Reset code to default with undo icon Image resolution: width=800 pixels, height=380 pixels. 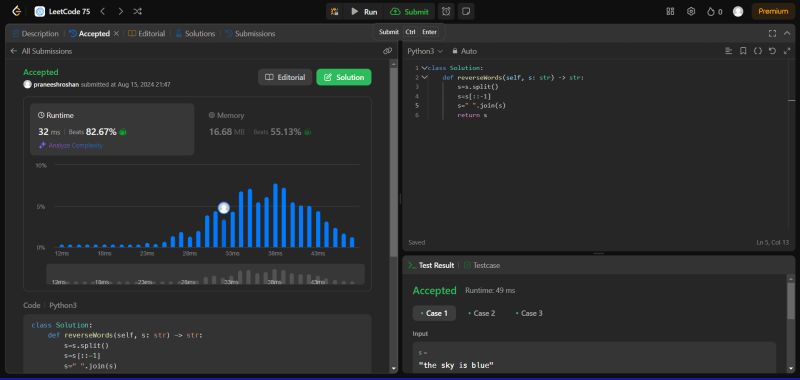pyautogui.click(x=772, y=51)
